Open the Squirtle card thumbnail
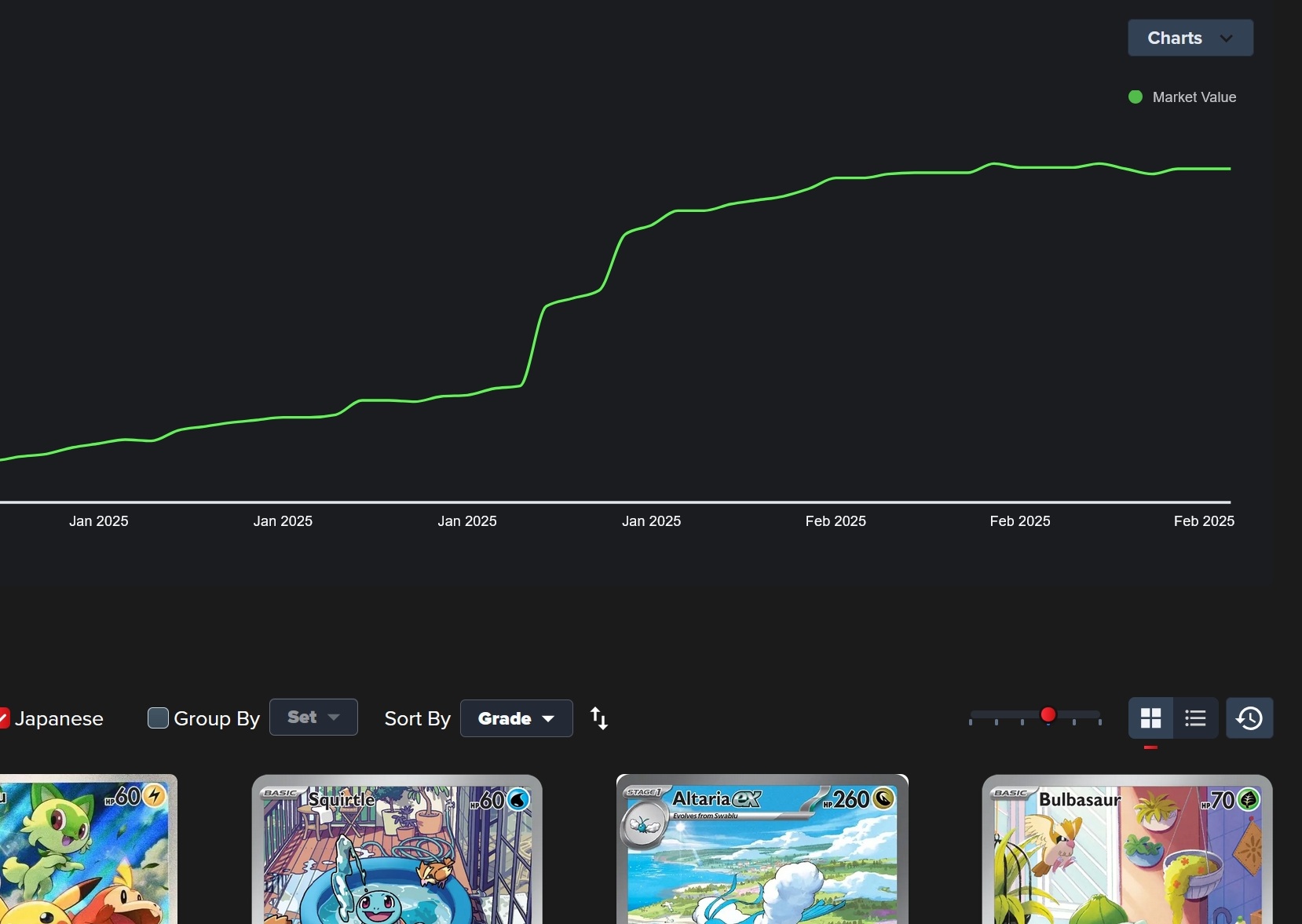This screenshot has height=924, width=1302. coord(397,849)
